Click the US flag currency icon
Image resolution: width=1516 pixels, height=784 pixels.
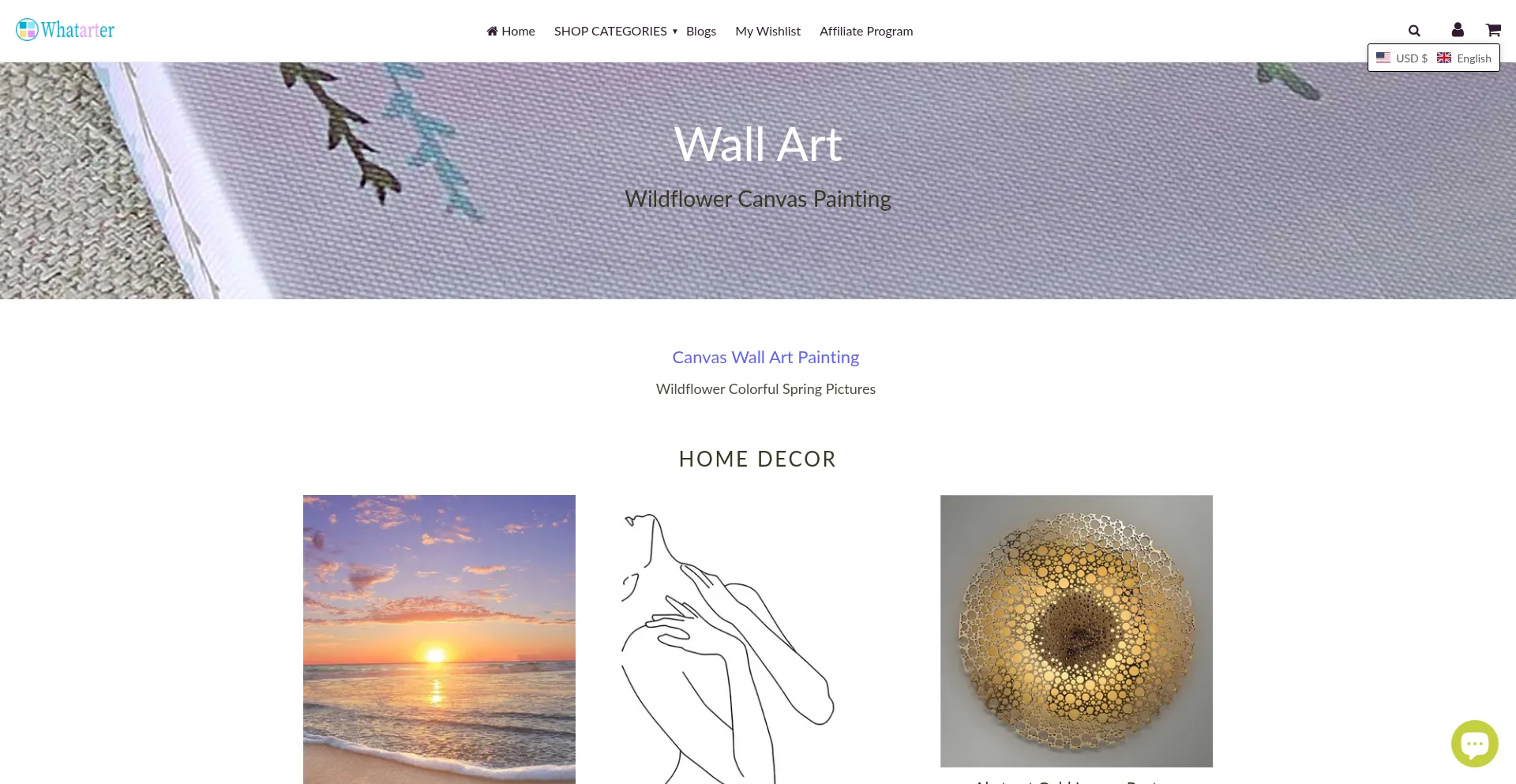[1383, 58]
